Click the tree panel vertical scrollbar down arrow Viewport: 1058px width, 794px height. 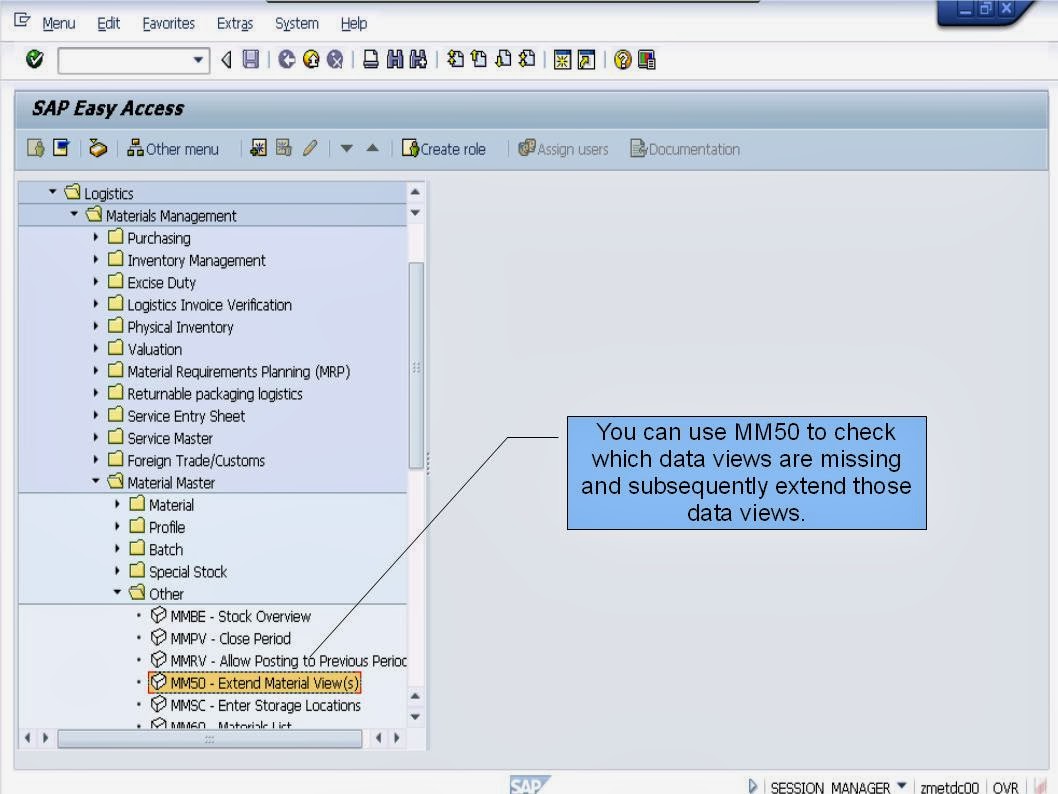tap(414, 717)
